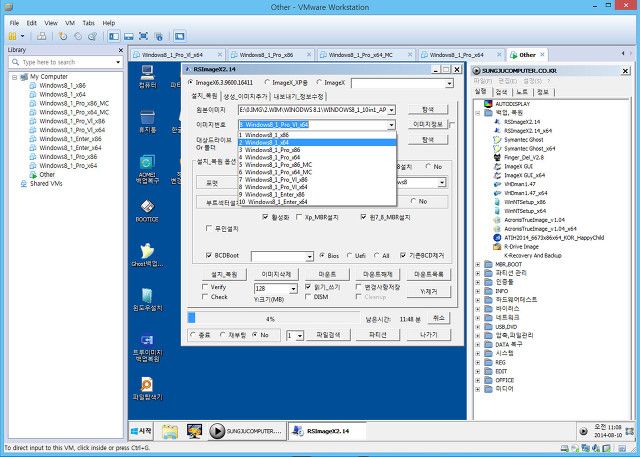Open file explorer icon on VM taskbar
640x457 pixels.
(169, 431)
